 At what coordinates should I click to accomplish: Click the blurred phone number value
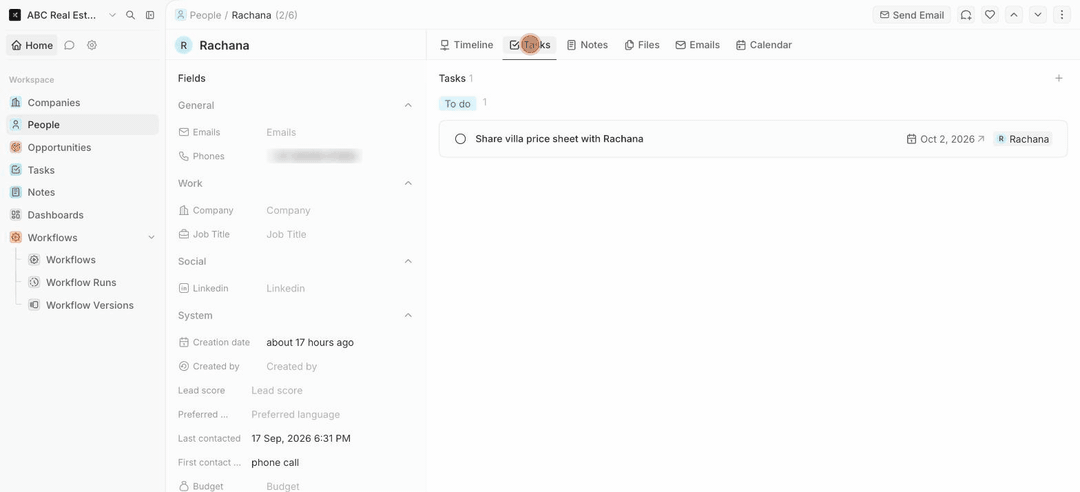click(314, 156)
